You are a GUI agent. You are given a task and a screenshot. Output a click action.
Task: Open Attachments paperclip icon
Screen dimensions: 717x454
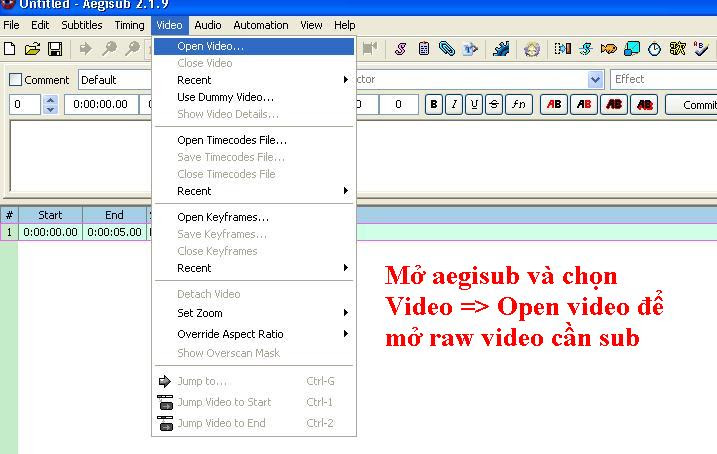(447, 48)
